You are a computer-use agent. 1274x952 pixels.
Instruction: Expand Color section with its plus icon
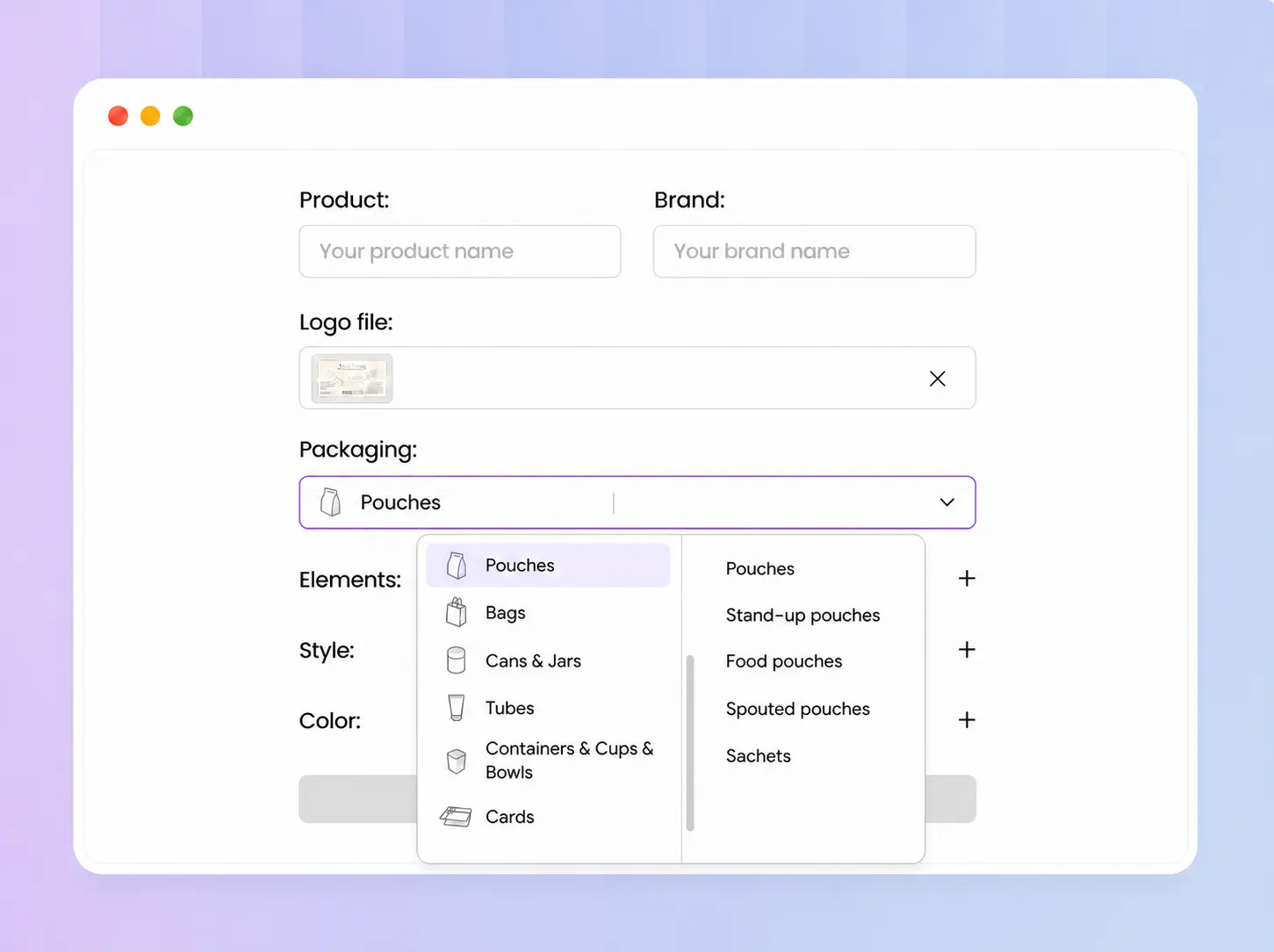967,720
